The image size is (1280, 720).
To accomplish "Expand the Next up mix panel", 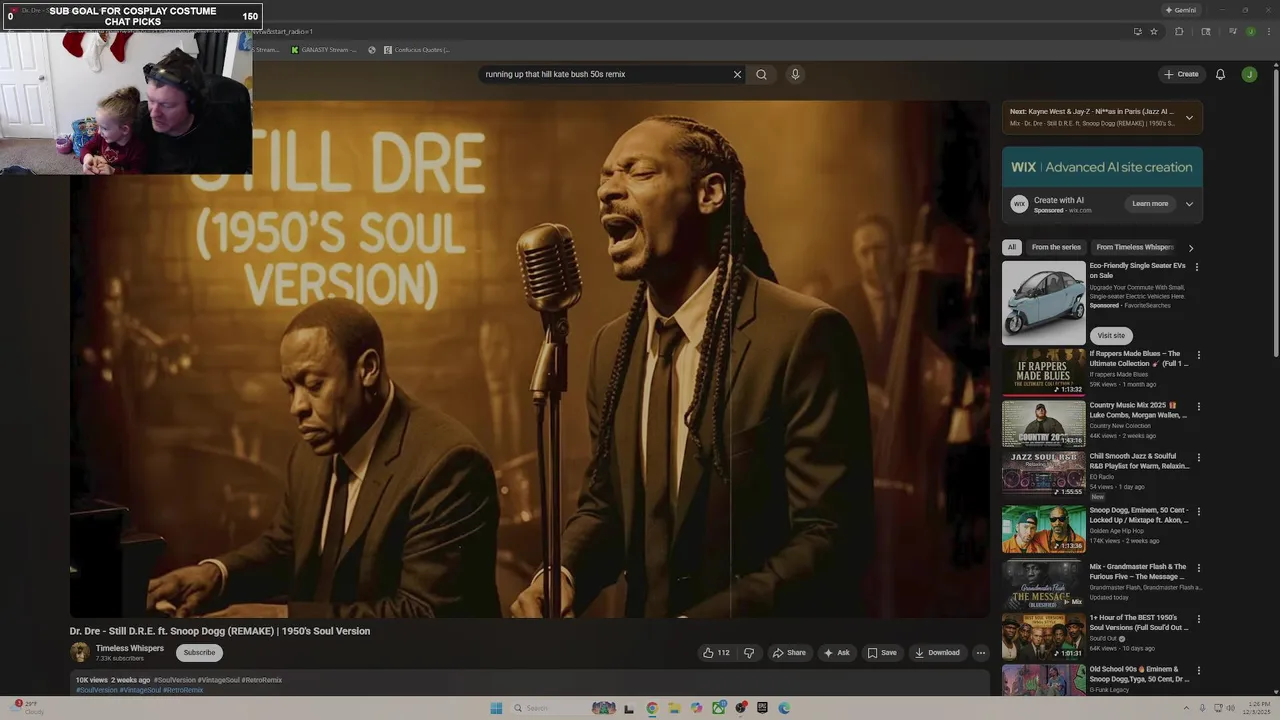I will click(x=1189, y=117).
